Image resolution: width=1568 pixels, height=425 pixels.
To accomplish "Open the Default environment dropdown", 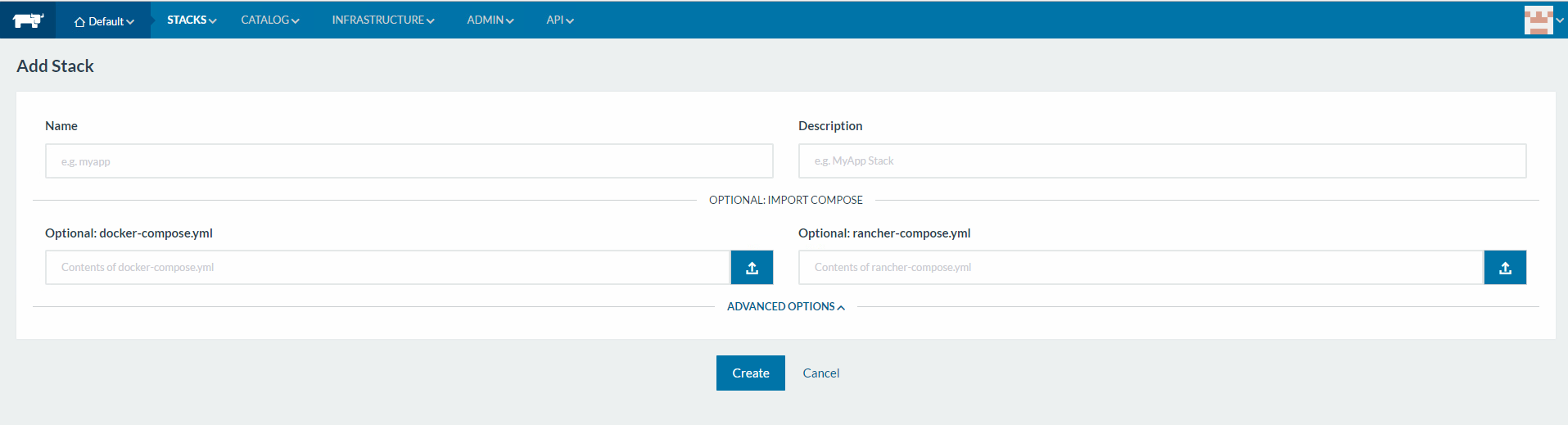I will [104, 21].
